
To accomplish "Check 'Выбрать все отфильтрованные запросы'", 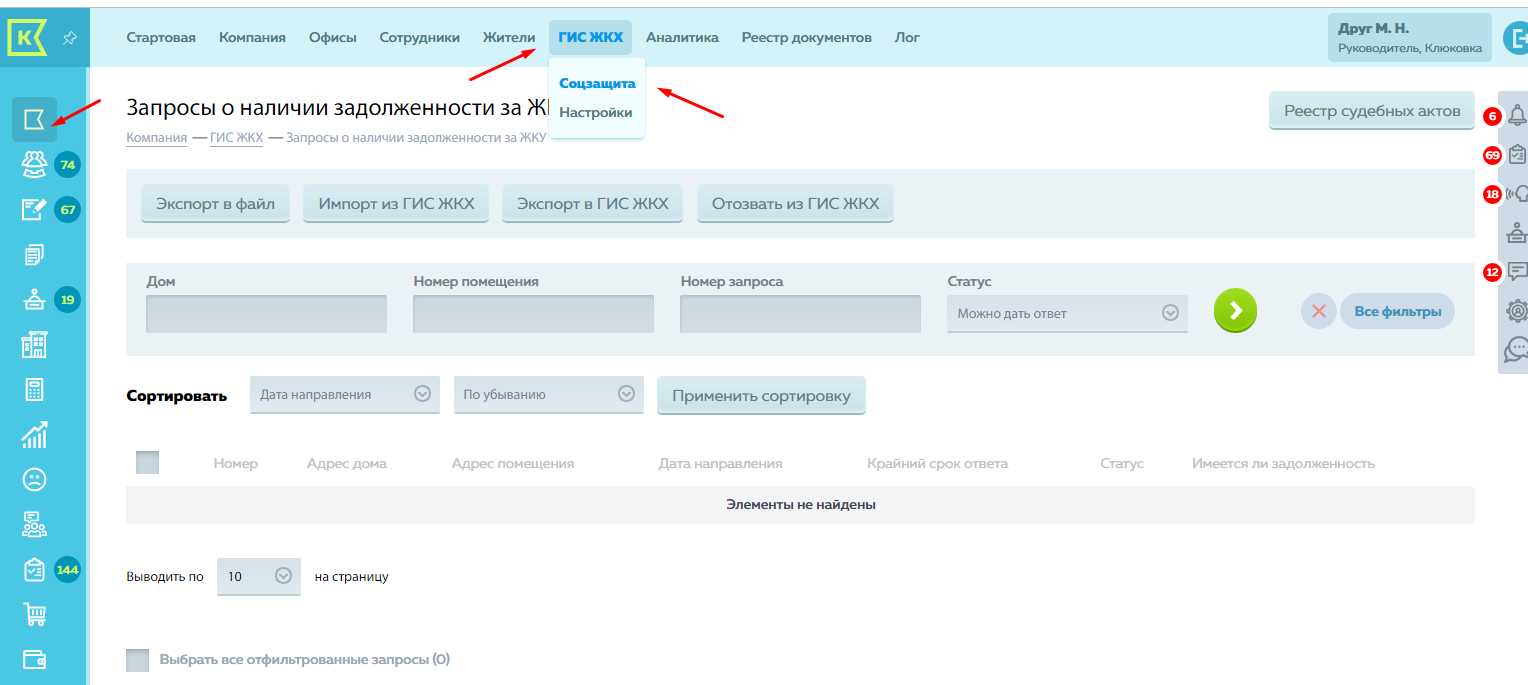I will pos(137,660).
